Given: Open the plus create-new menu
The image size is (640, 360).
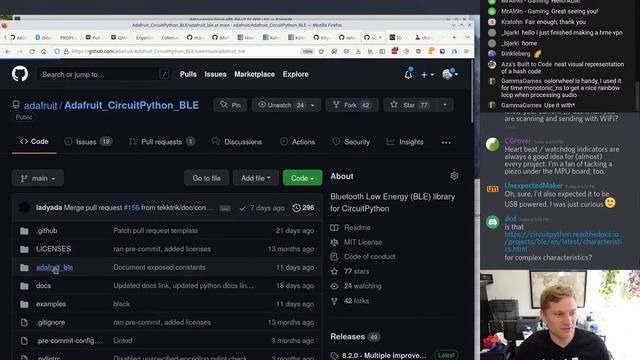Looking at the screenshot, I should [x=427, y=75].
